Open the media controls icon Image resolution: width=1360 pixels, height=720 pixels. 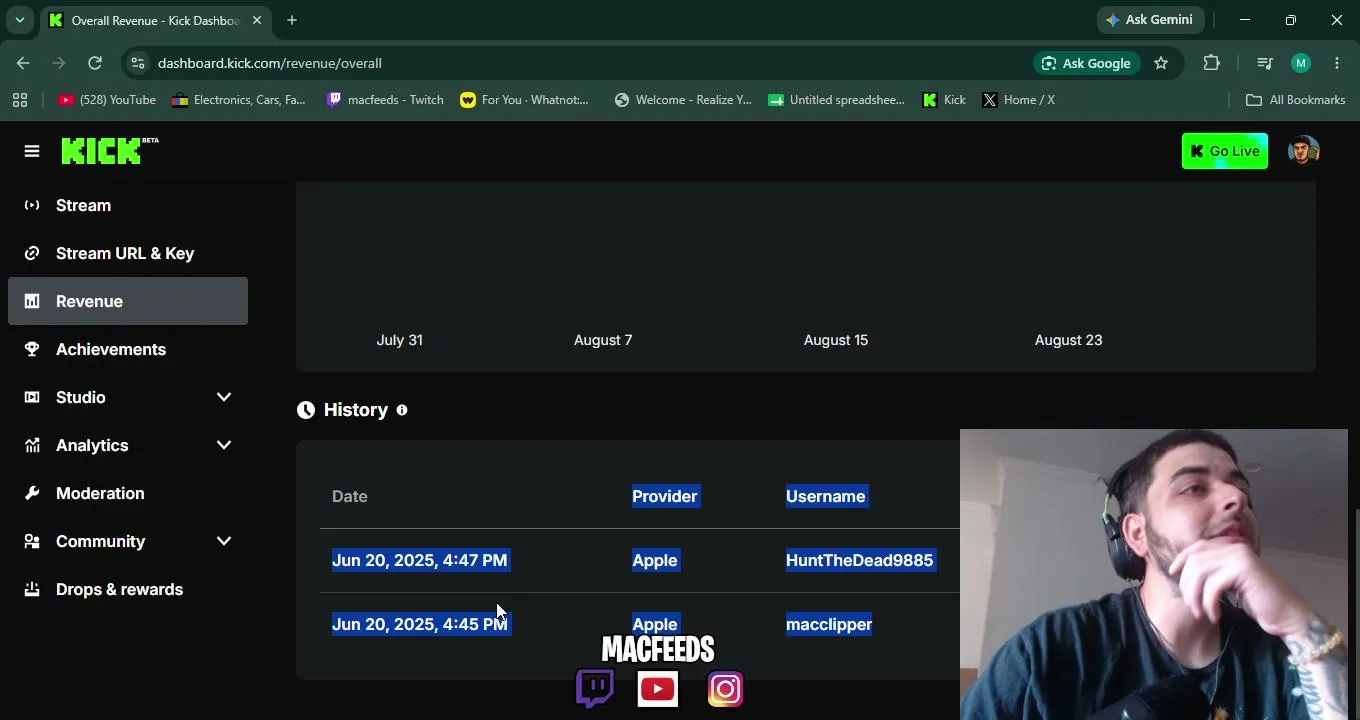pyautogui.click(x=1265, y=63)
